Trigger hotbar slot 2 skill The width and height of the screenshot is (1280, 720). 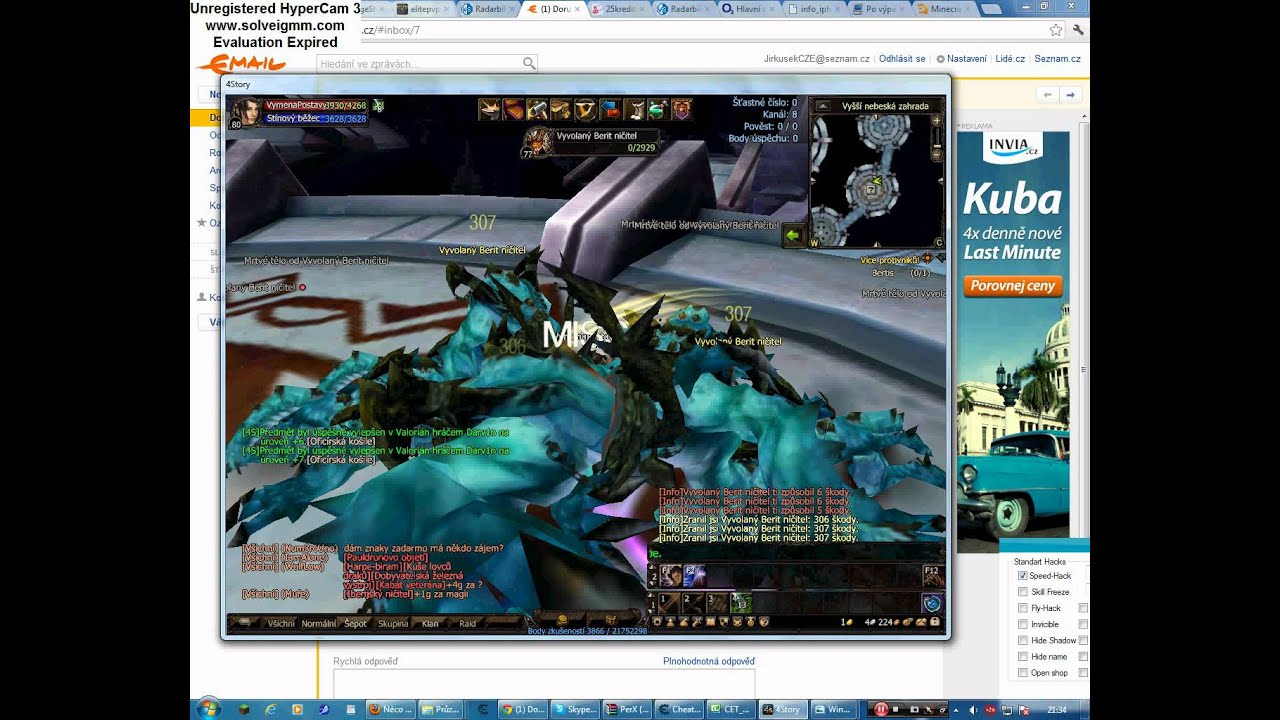[x=695, y=603]
